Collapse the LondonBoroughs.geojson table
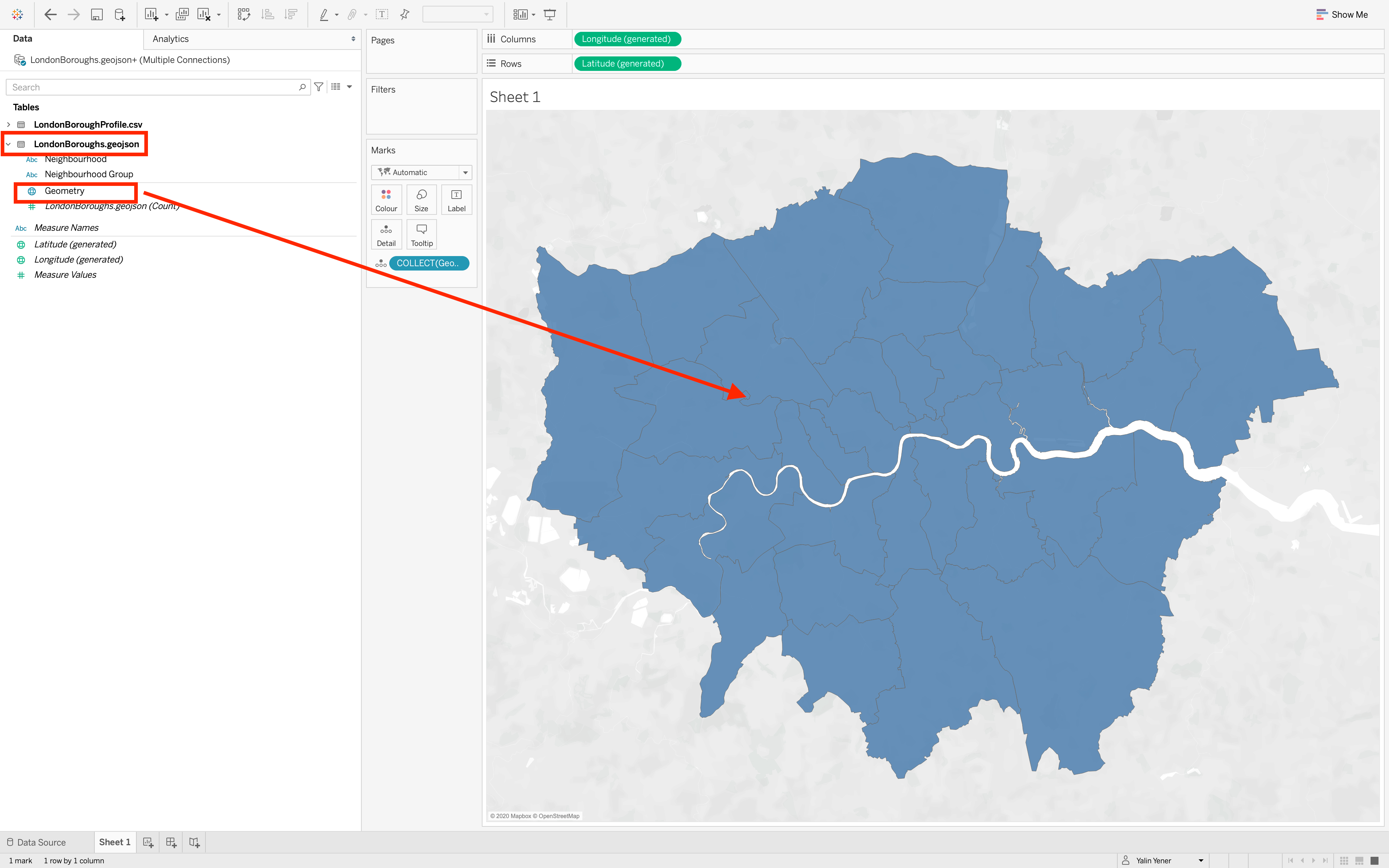Screen dimensions: 1389x868 (9, 144)
